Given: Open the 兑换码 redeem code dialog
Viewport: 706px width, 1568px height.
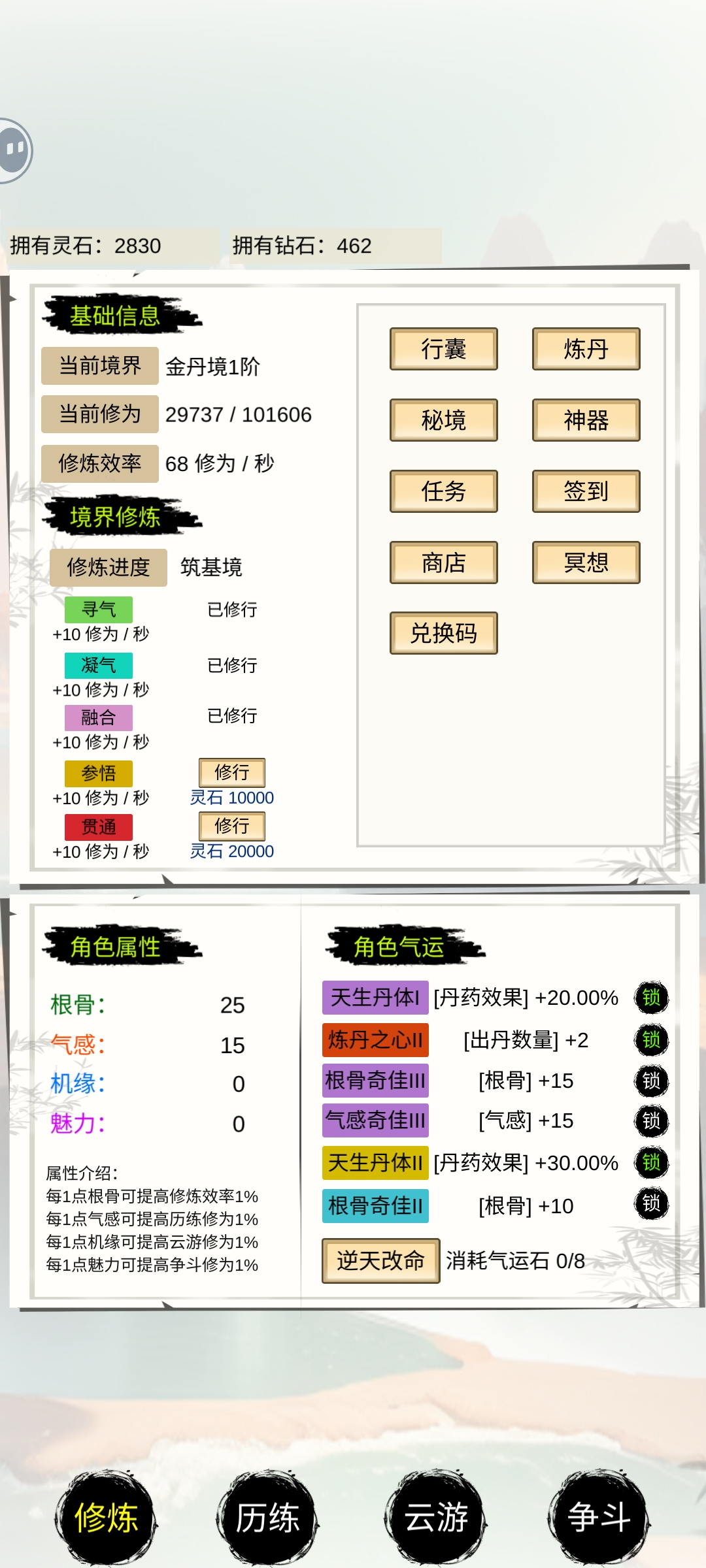Looking at the screenshot, I should pyautogui.click(x=444, y=633).
